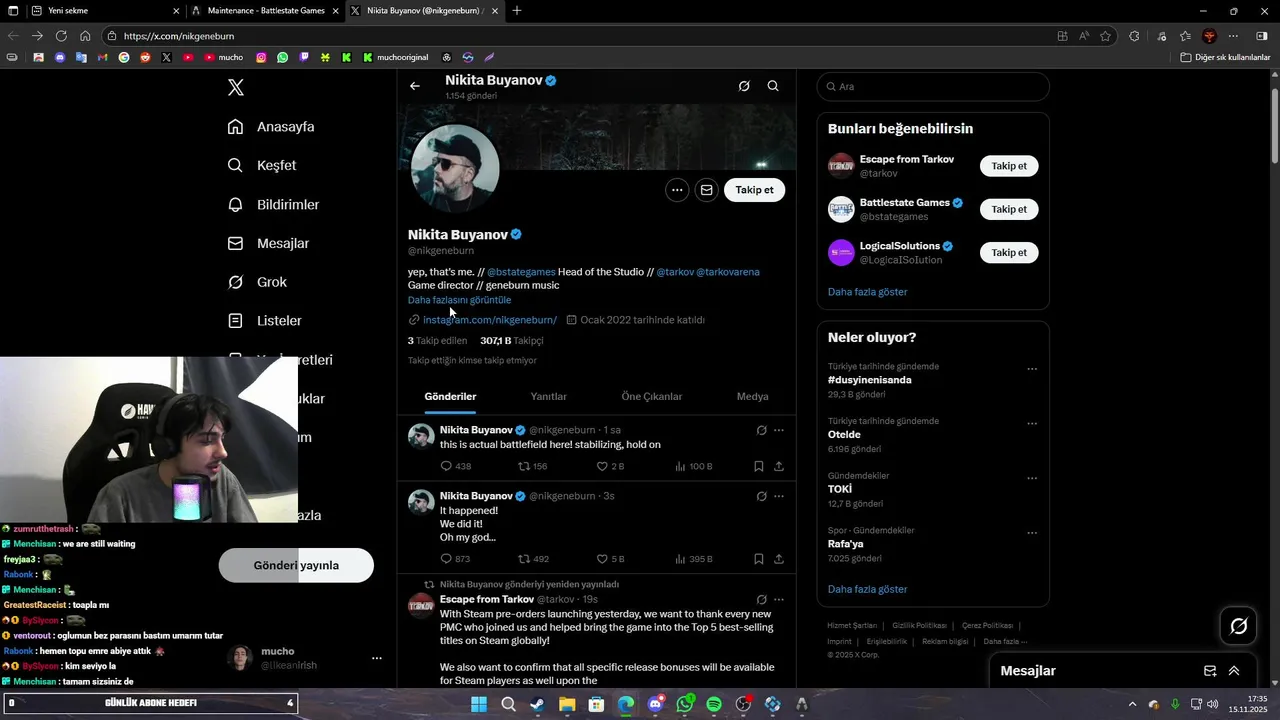Open Nikita Buyanov's profile picture
The width and height of the screenshot is (1280, 720).
[x=455, y=168]
